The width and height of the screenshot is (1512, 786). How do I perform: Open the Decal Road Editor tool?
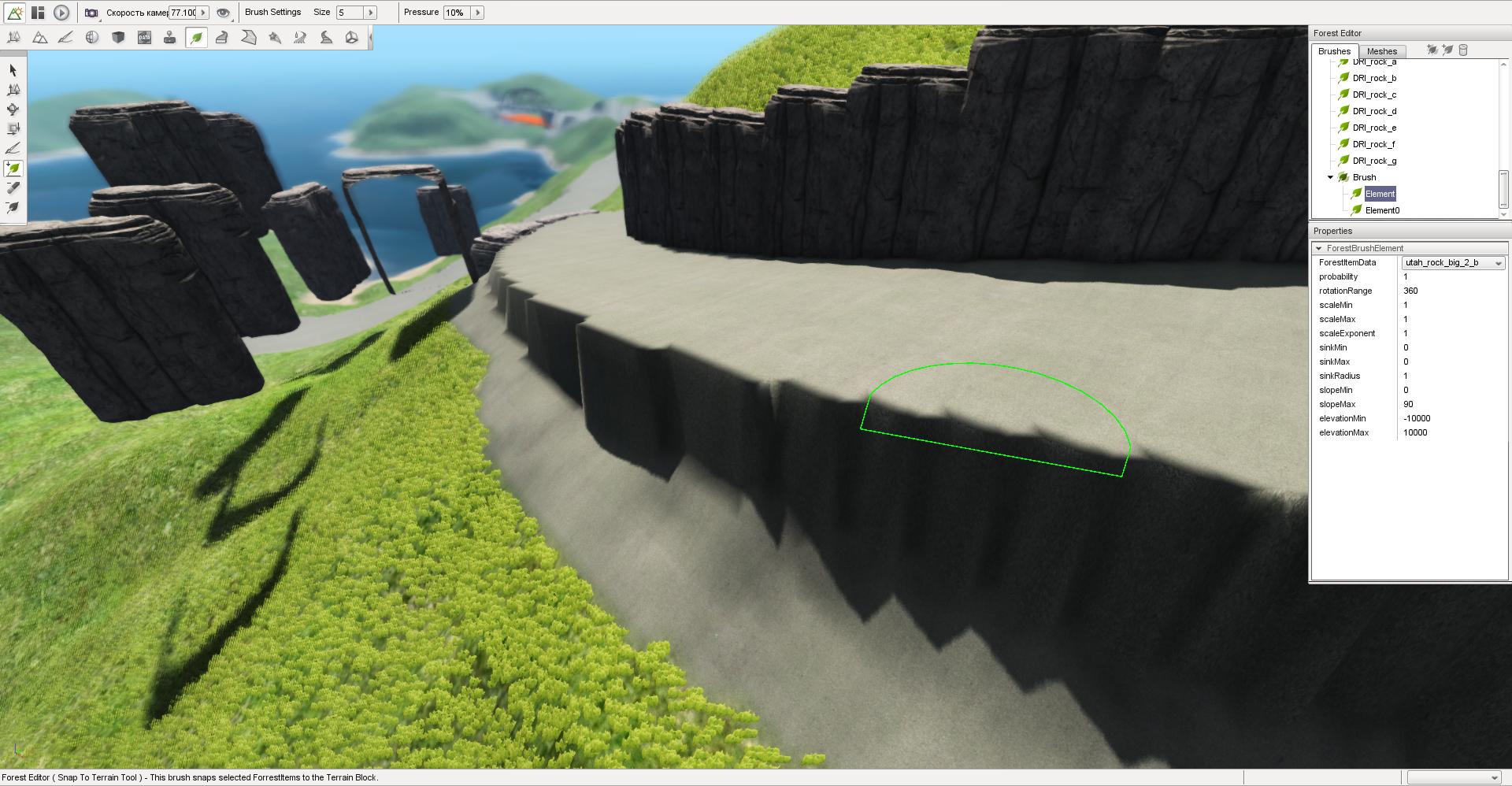pyautogui.click(x=326, y=37)
